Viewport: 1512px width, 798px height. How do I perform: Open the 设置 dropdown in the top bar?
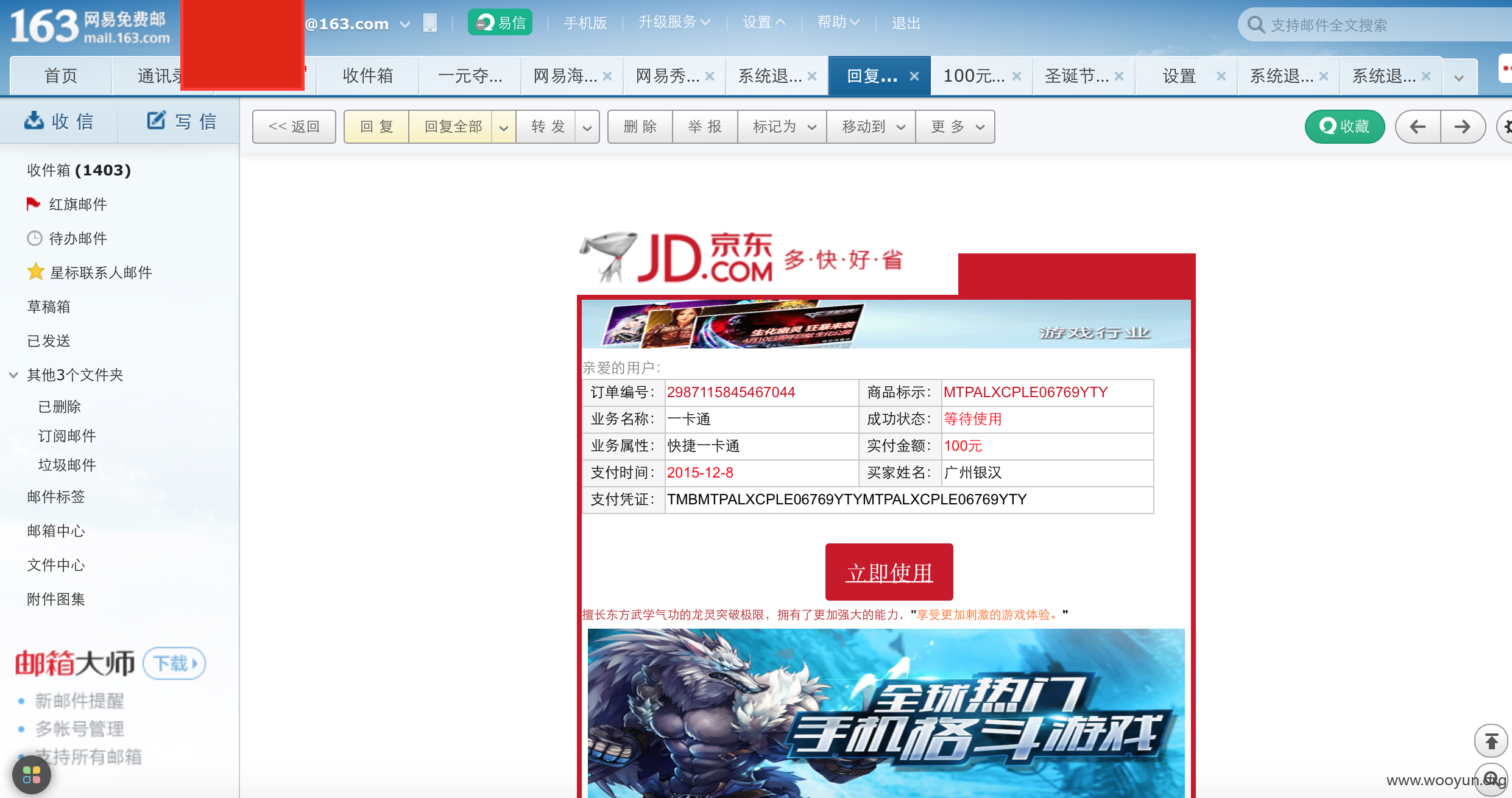point(764,23)
